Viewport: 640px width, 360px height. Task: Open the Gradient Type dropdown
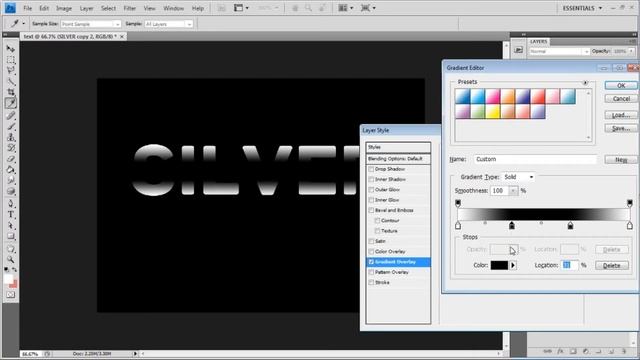518,177
